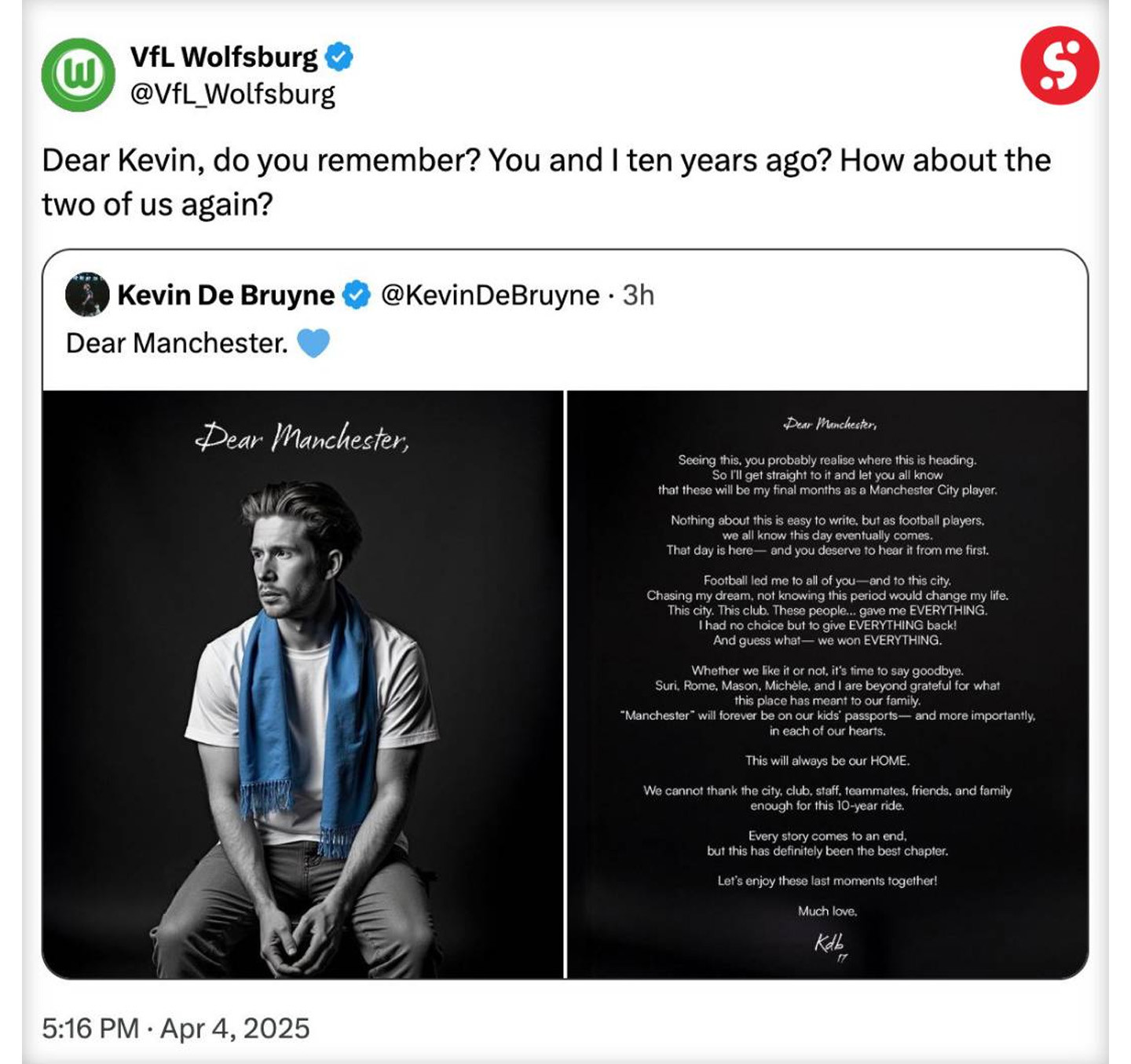The height and width of the screenshot is (1064, 1131).
Task: Open the @VfL_Wolfsburg handle
Action: (x=232, y=94)
